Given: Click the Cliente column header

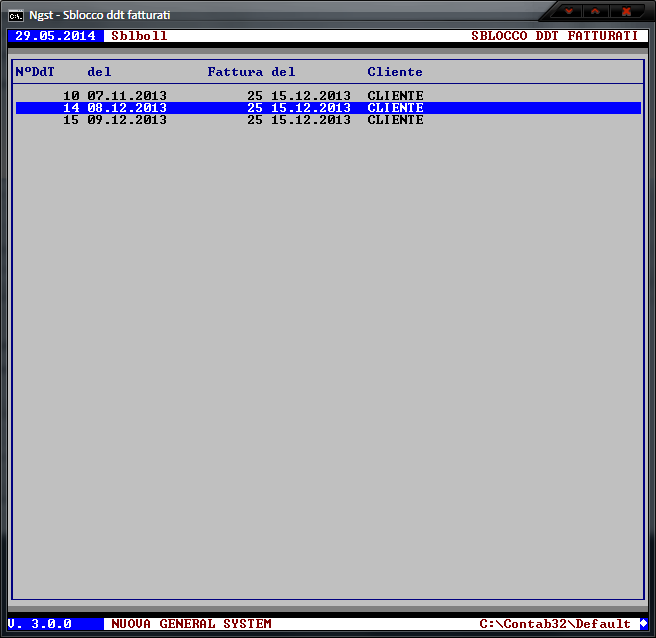Looking at the screenshot, I should coord(395,72).
